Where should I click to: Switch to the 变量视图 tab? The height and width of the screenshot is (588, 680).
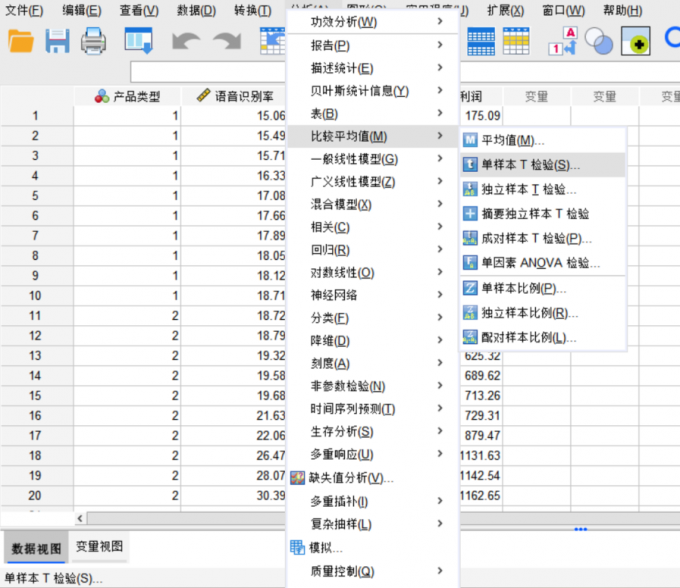point(100,547)
